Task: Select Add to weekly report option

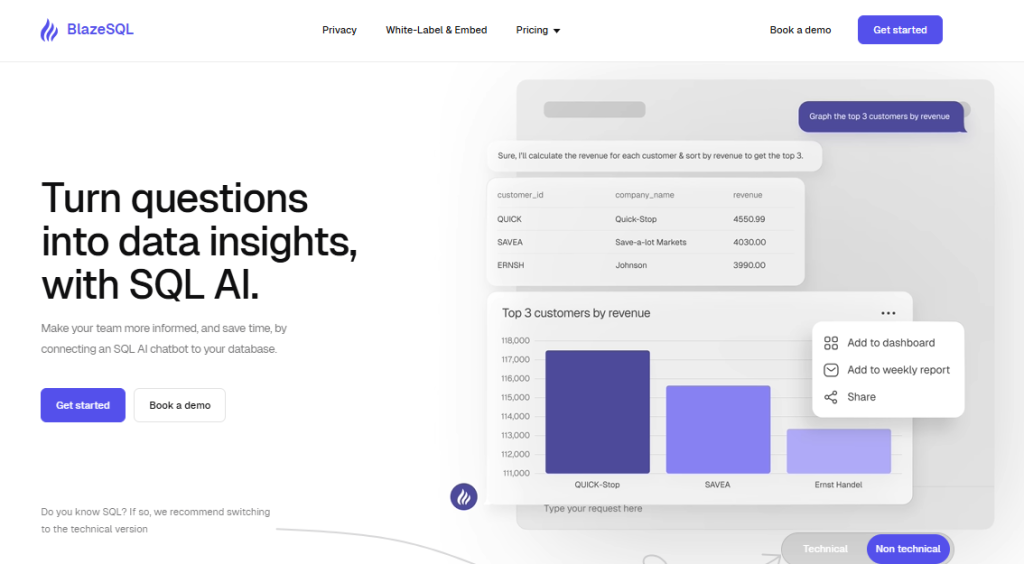Action: tap(898, 370)
